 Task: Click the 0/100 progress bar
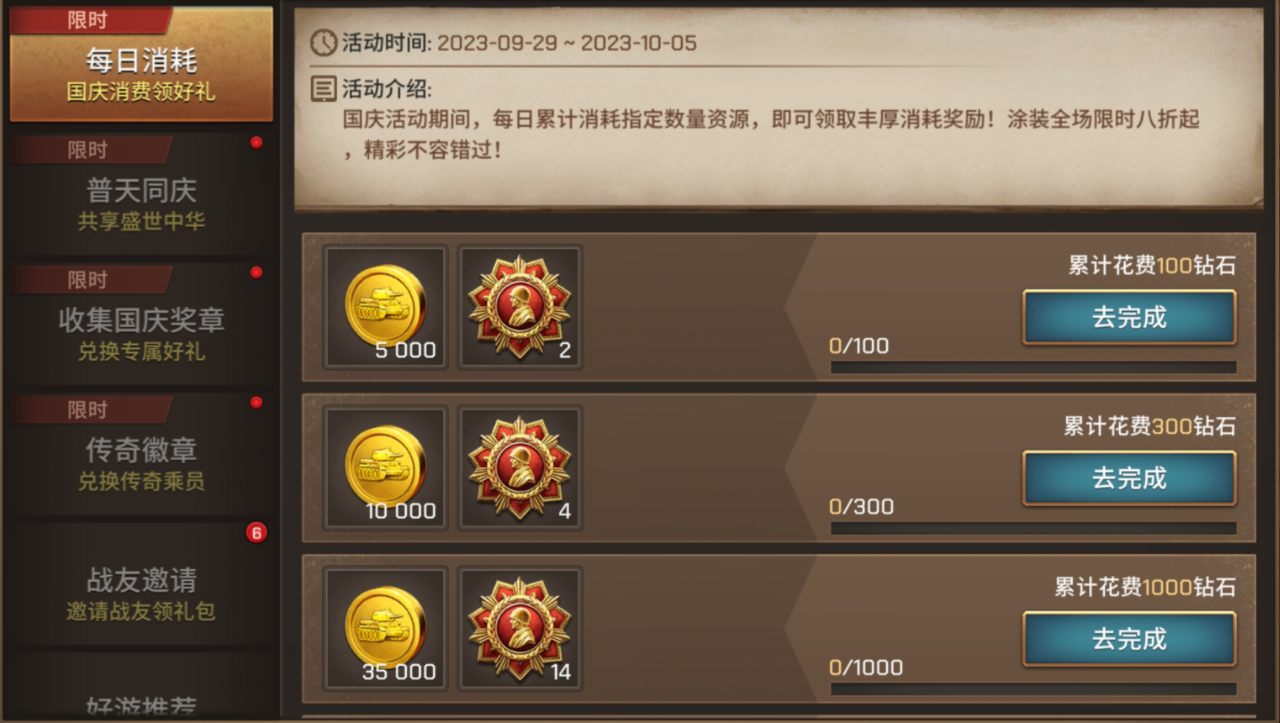(x=1033, y=367)
